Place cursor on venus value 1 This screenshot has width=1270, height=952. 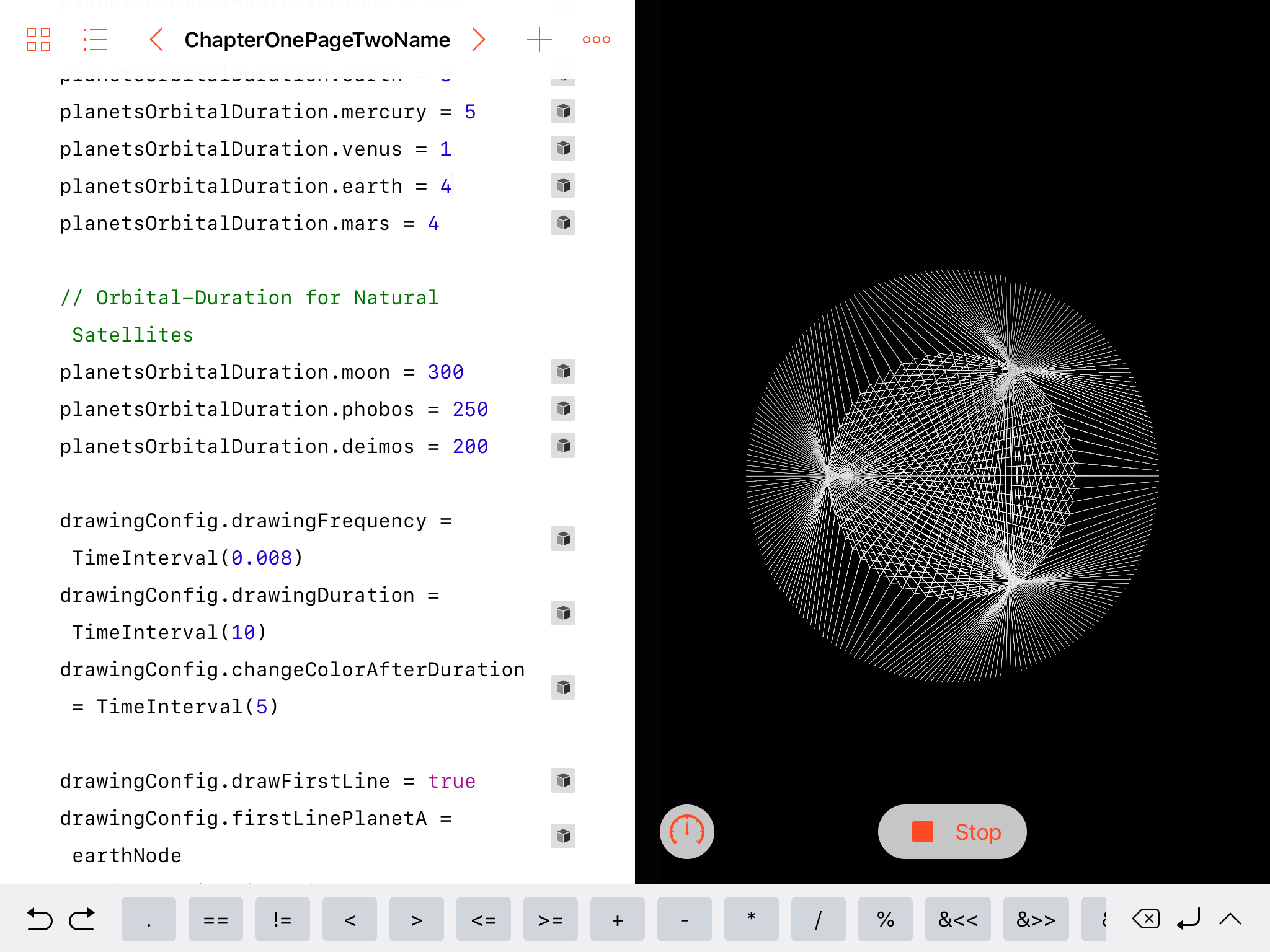click(x=445, y=149)
